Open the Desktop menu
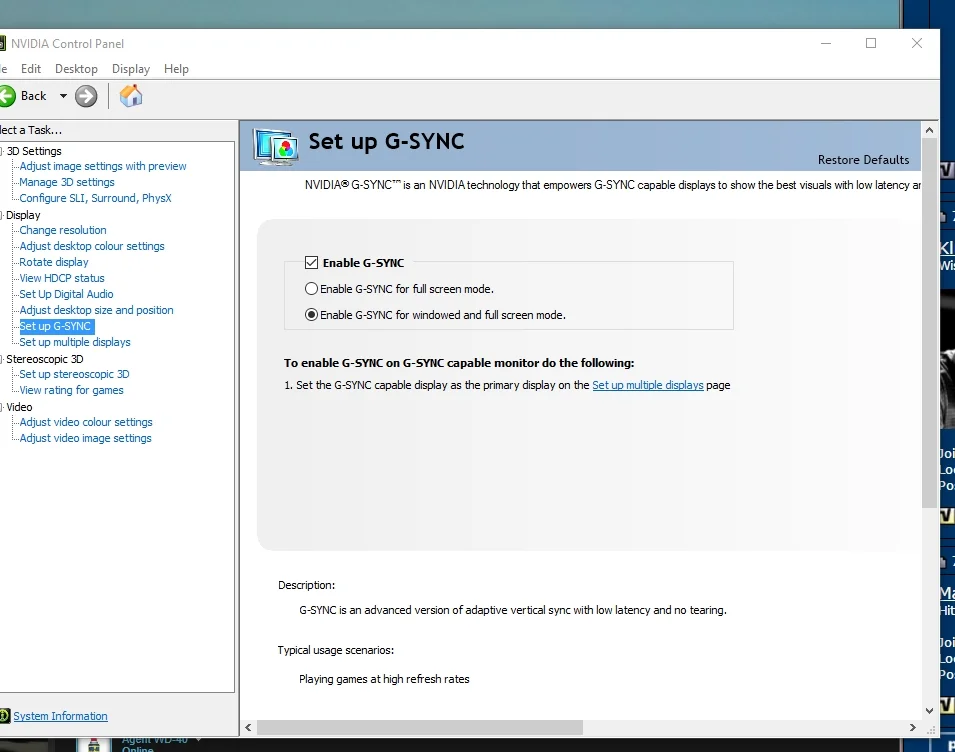 pos(76,69)
